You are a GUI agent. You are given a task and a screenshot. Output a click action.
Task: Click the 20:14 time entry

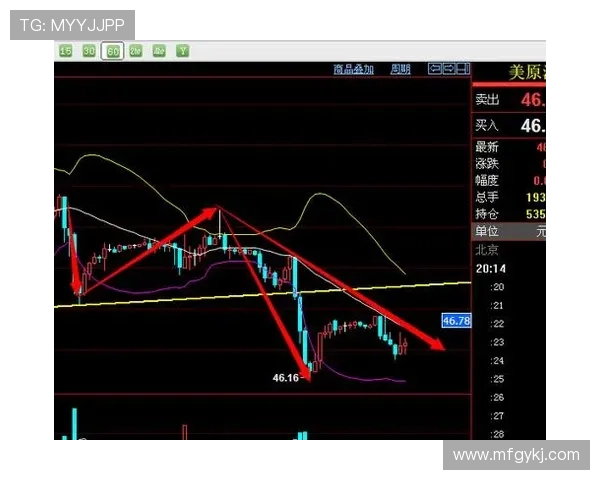pos(489,268)
